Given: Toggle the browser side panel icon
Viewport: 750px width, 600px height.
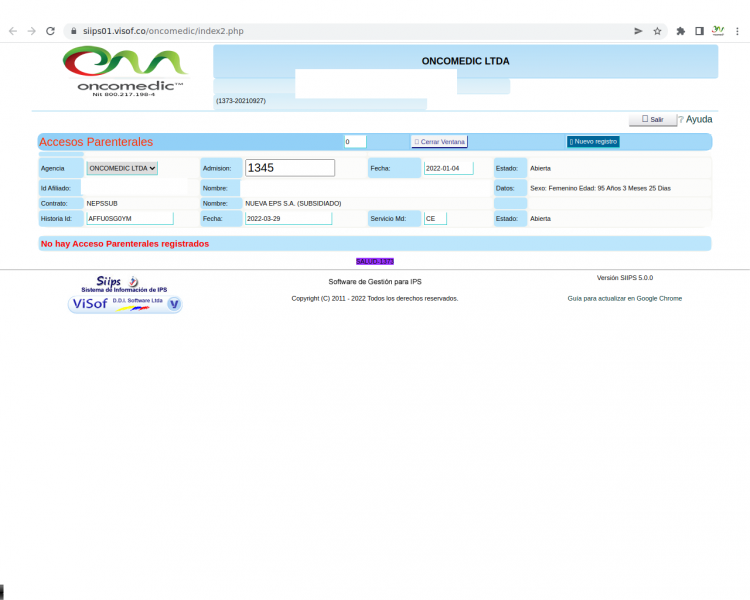Looking at the screenshot, I should 699,31.
